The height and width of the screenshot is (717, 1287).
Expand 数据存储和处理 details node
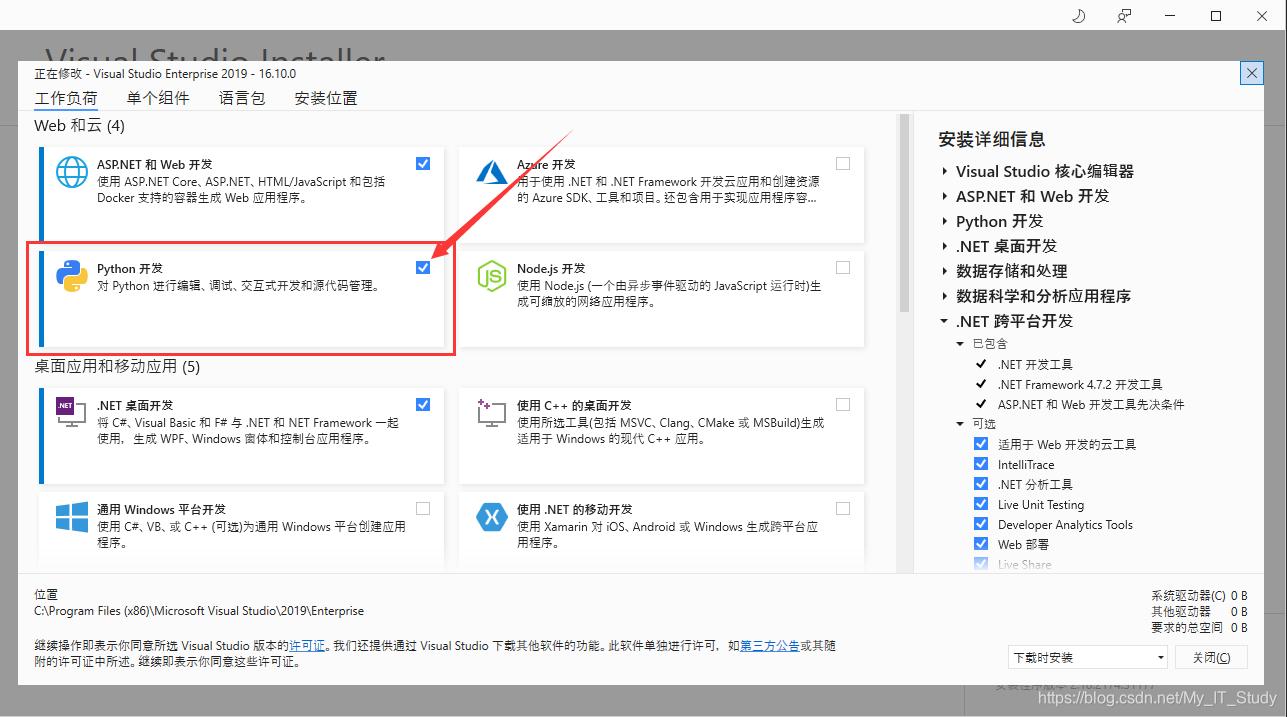tap(945, 271)
